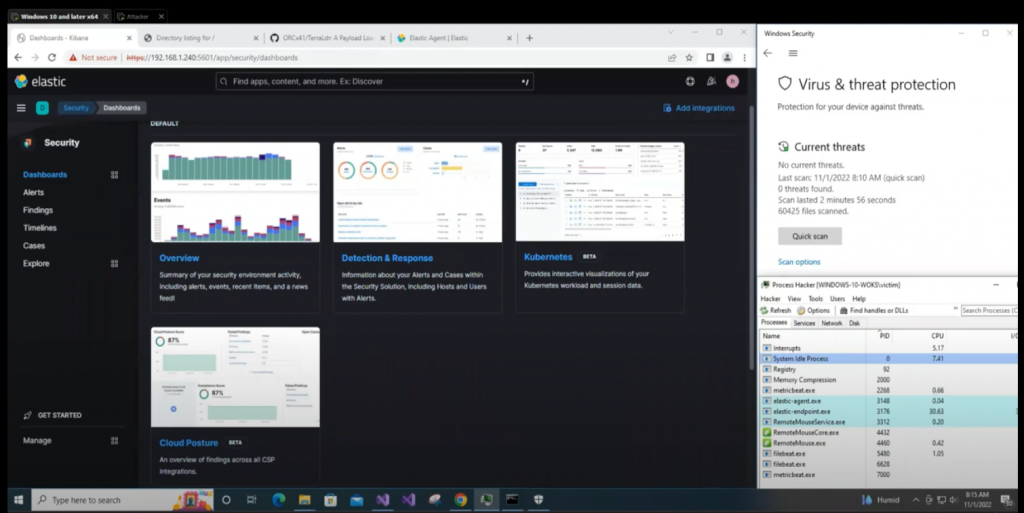
Task: Open Disk tab in Process Hacker
Action: click(x=854, y=323)
